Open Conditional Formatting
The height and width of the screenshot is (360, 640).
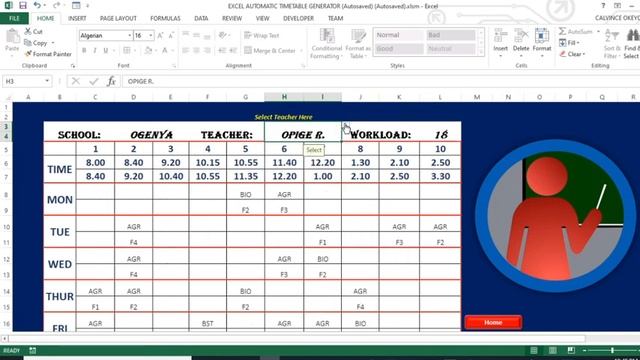tap(327, 44)
